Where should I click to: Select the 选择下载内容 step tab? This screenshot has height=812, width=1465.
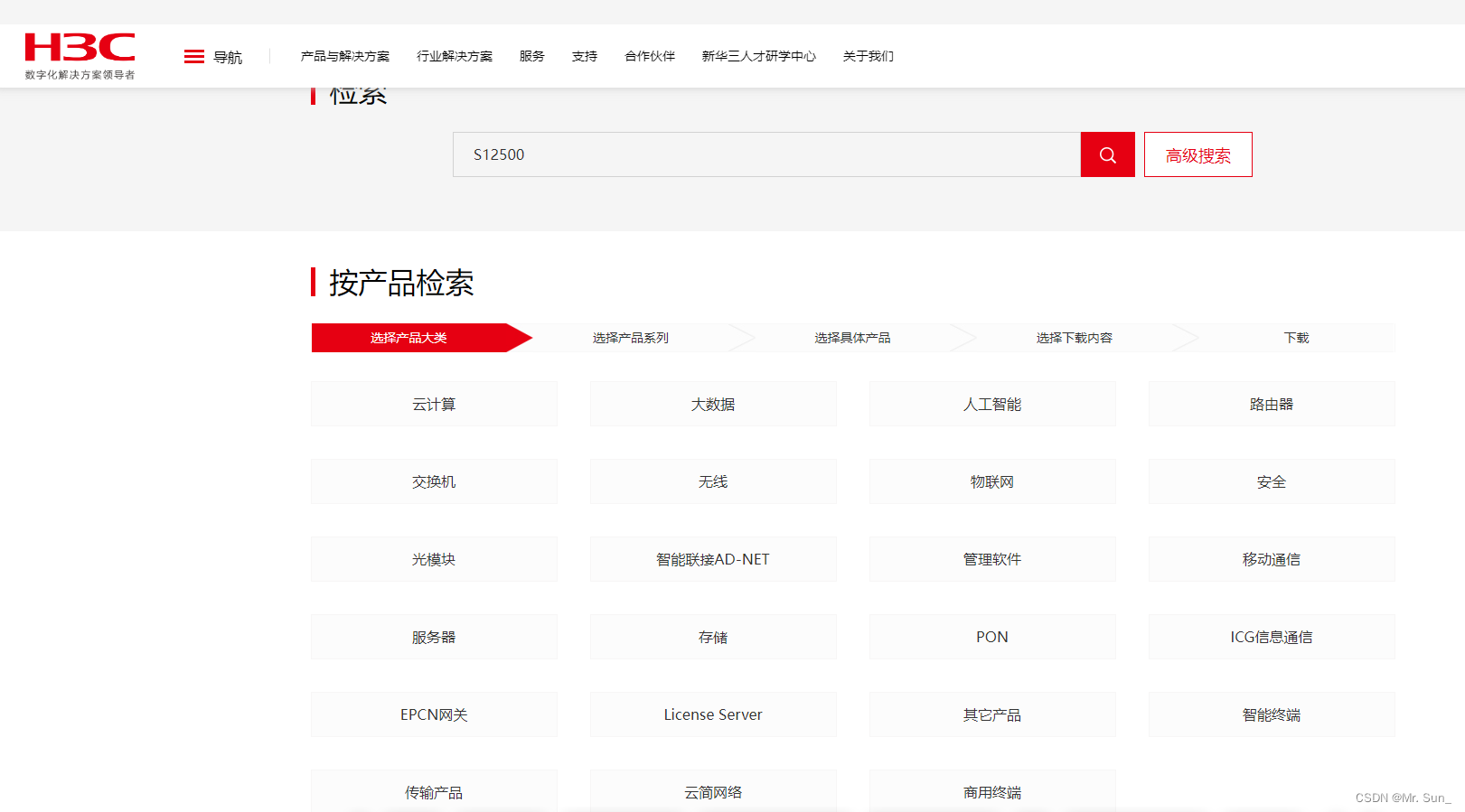pos(1075,338)
